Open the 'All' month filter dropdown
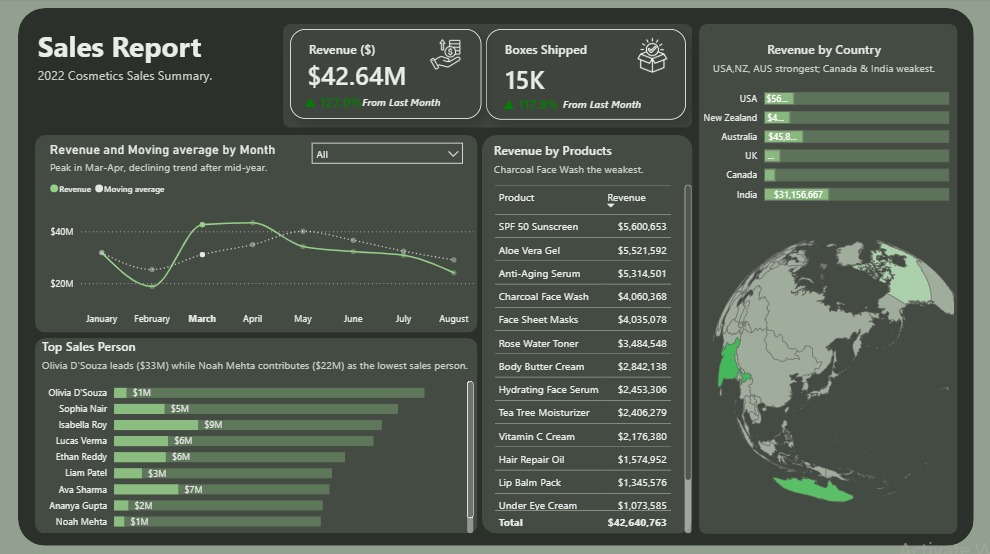The height and width of the screenshot is (554, 990). coord(387,154)
